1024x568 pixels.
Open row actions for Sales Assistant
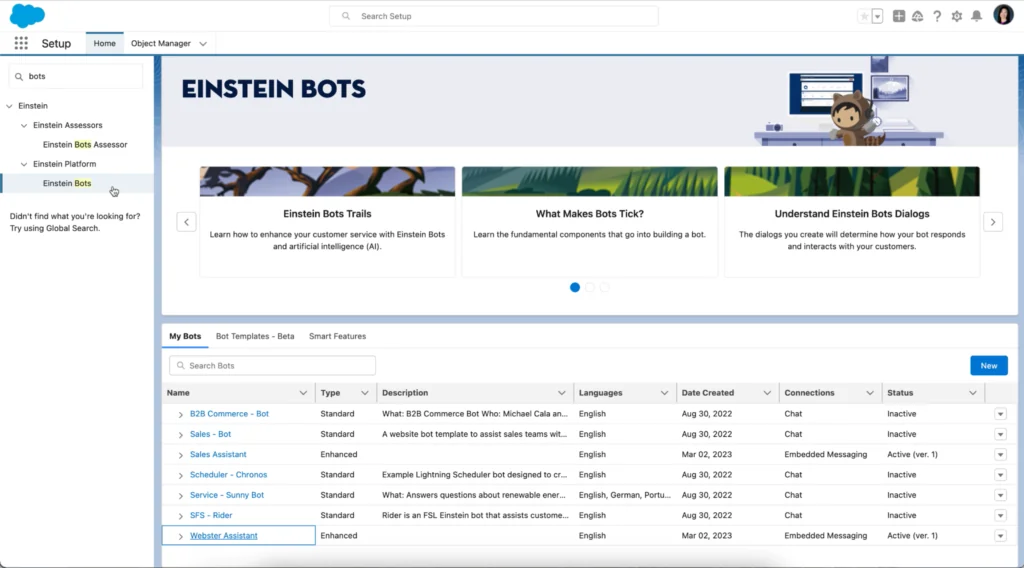tap(1000, 454)
